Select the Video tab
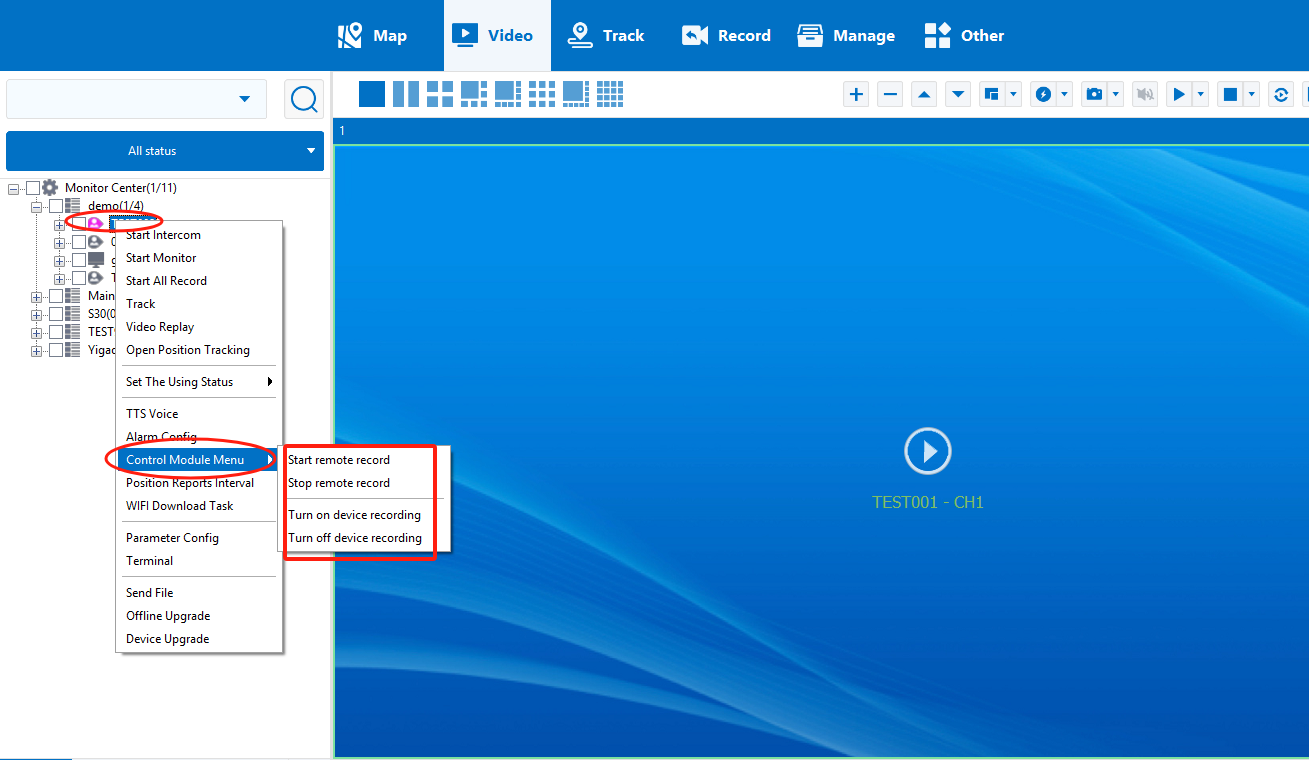Viewport: 1309px width, 760px height. tap(497, 35)
